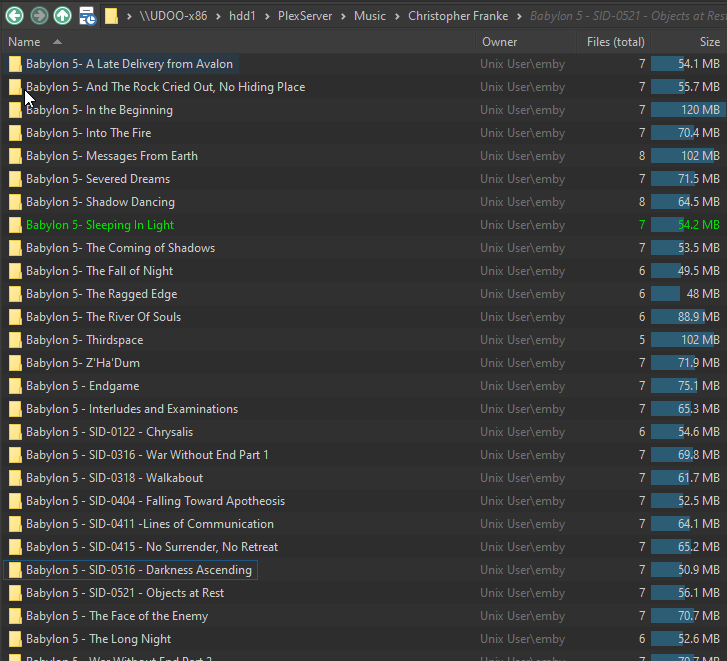Sort by the Files (total) column
Viewport: 727px width, 661px height.
pyautogui.click(x=615, y=42)
